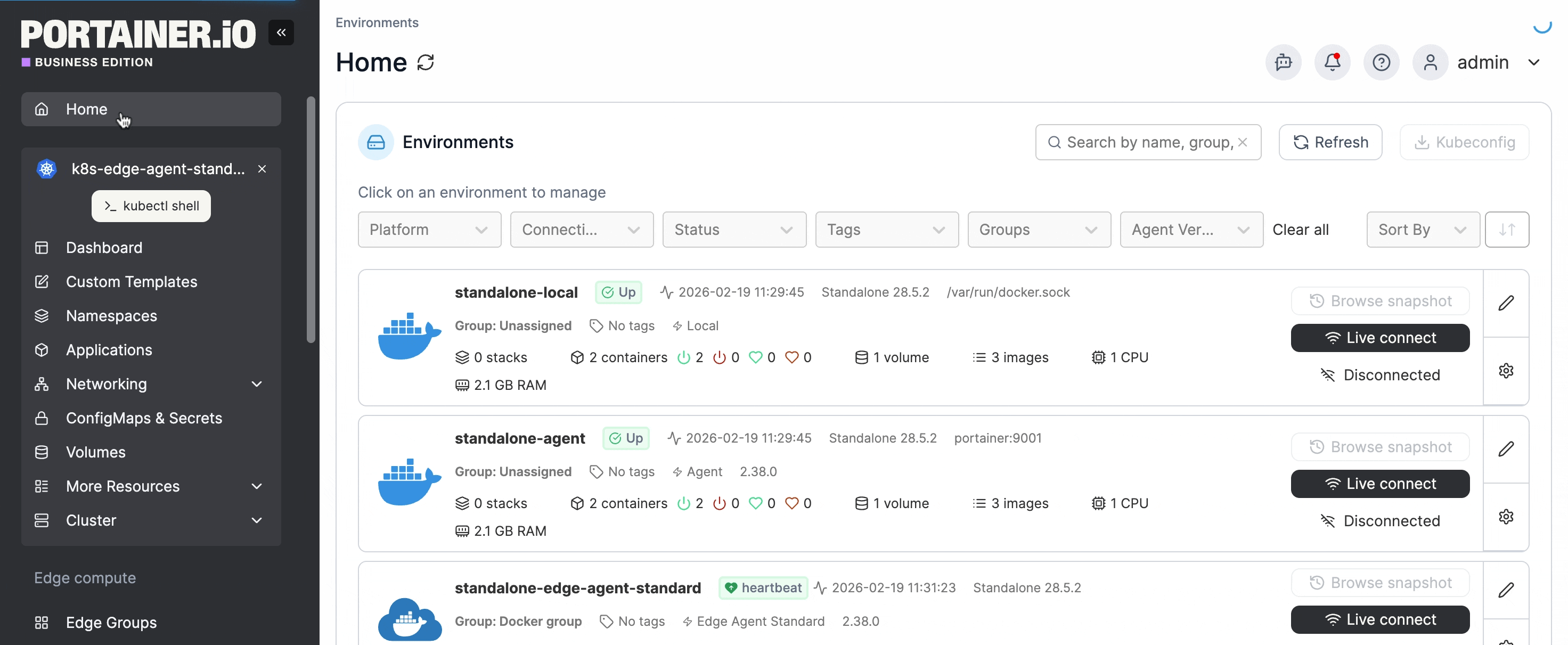Click the refresh icon next to Home title
This screenshot has width=1568, height=645.
426,62
